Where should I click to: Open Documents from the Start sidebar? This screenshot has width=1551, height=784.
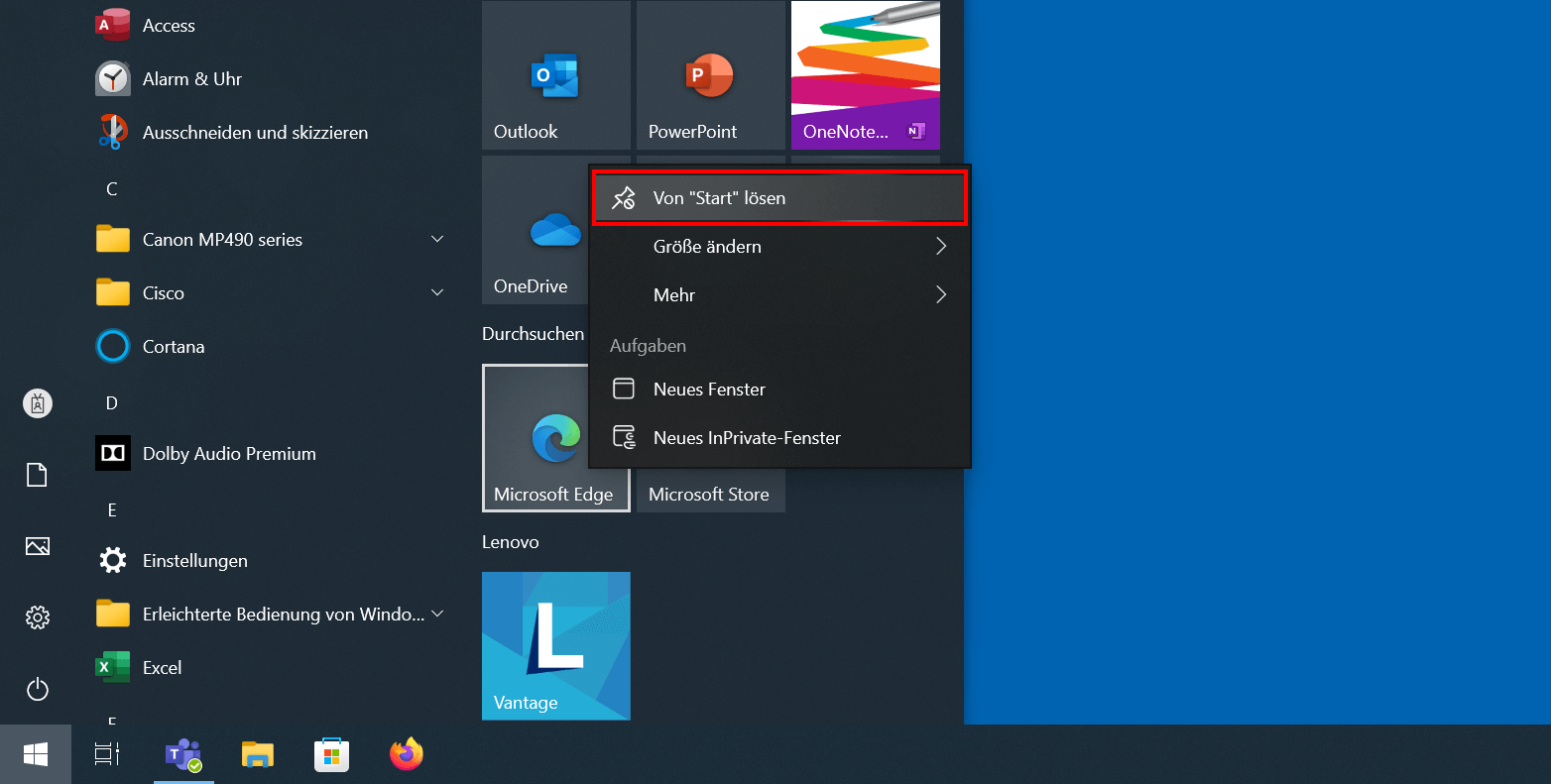coord(37,475)
